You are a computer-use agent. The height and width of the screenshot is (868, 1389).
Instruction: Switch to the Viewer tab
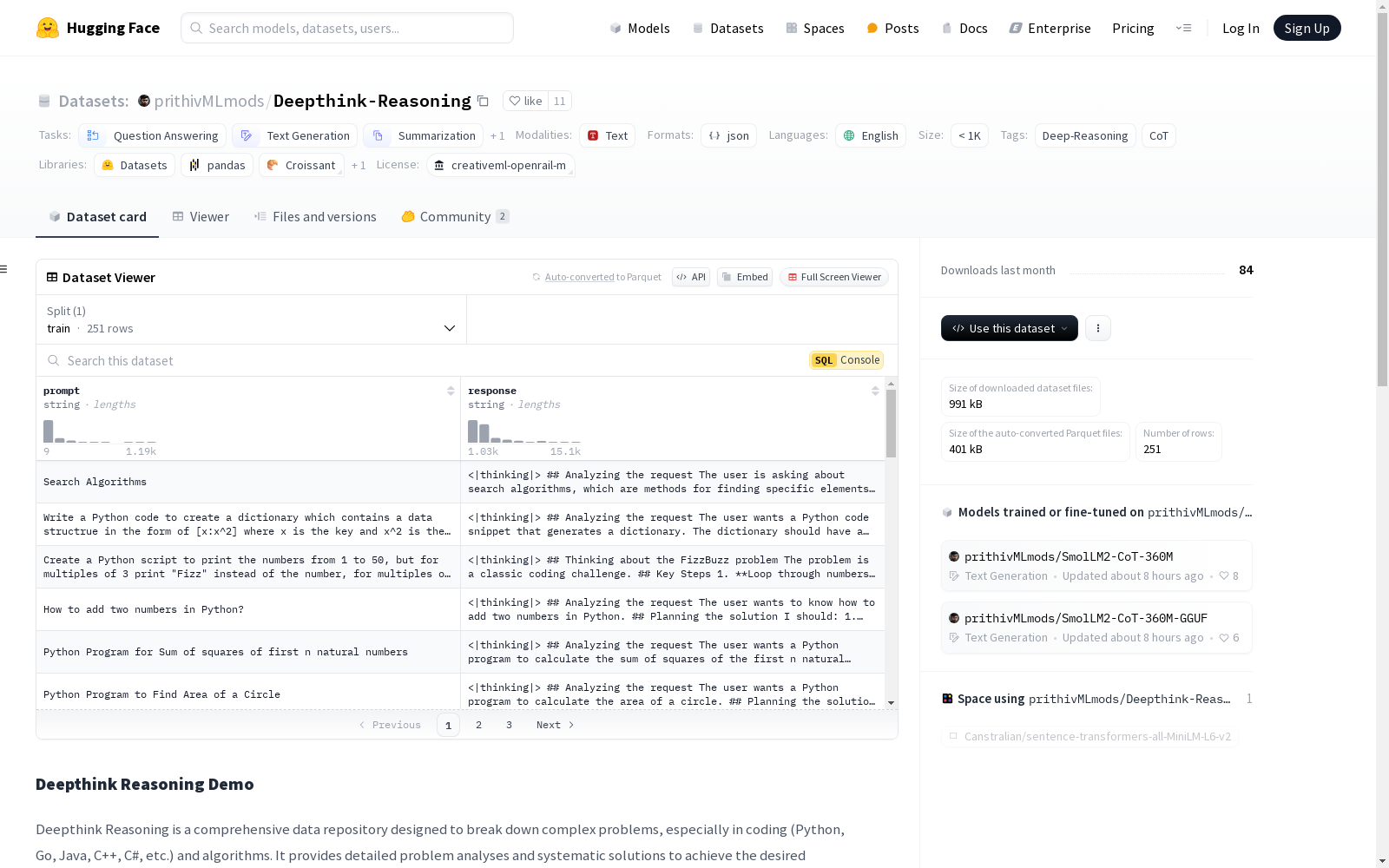(x=201, y=217)
